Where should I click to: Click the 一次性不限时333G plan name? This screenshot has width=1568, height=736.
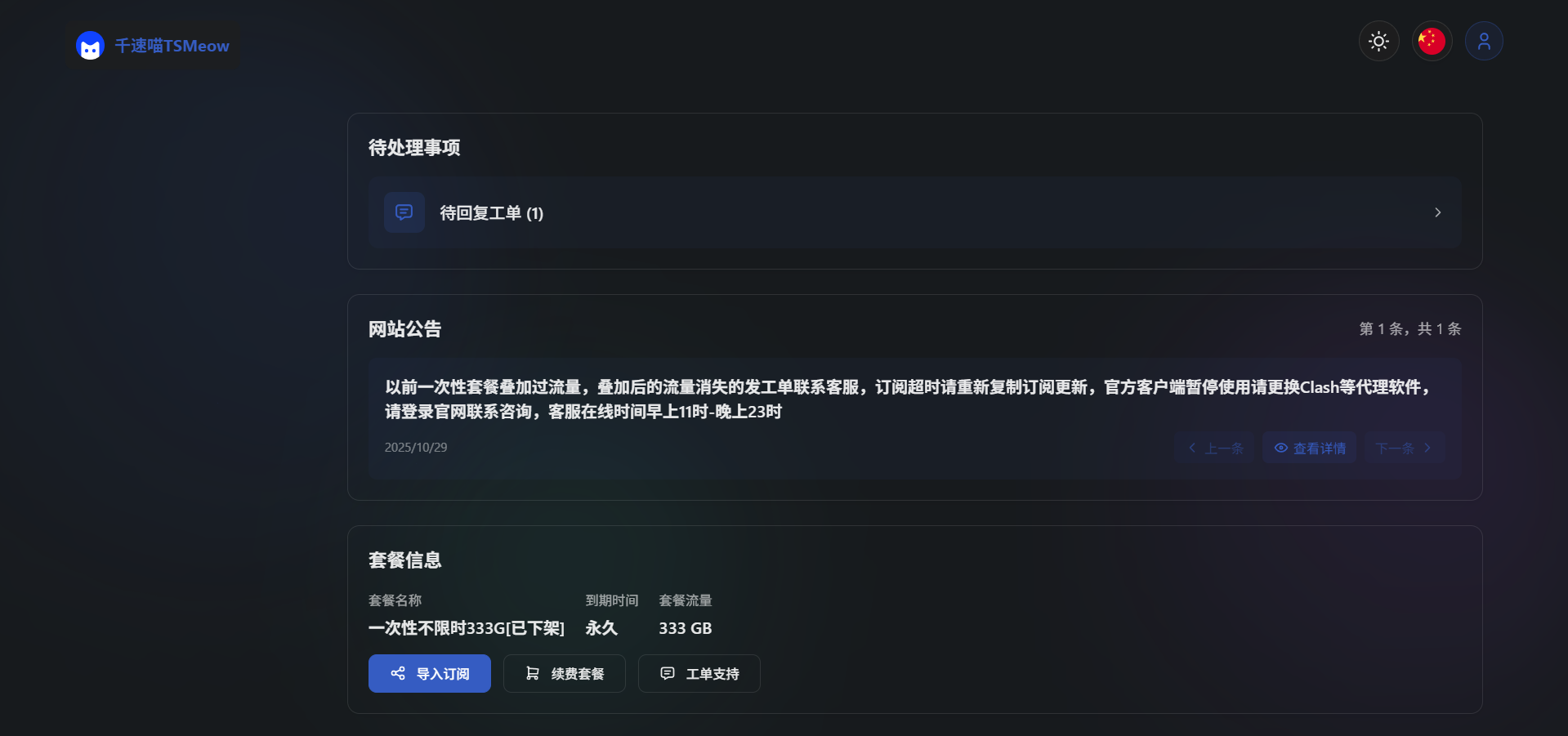[x=466, y=628]
